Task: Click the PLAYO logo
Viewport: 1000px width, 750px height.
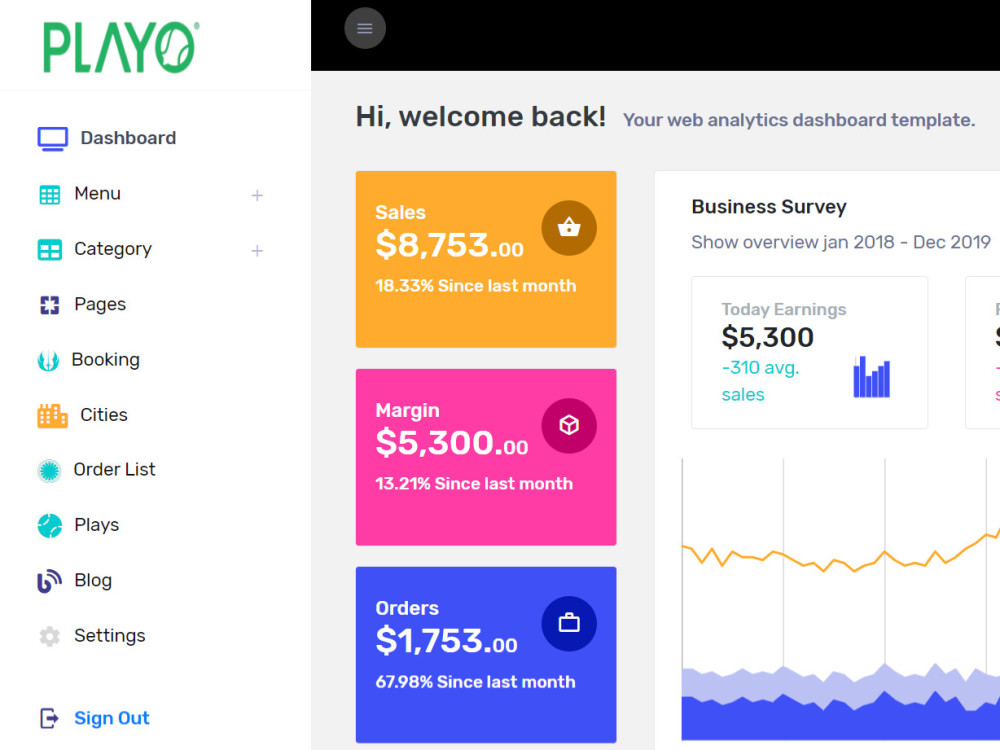Action: pos(121,47)
